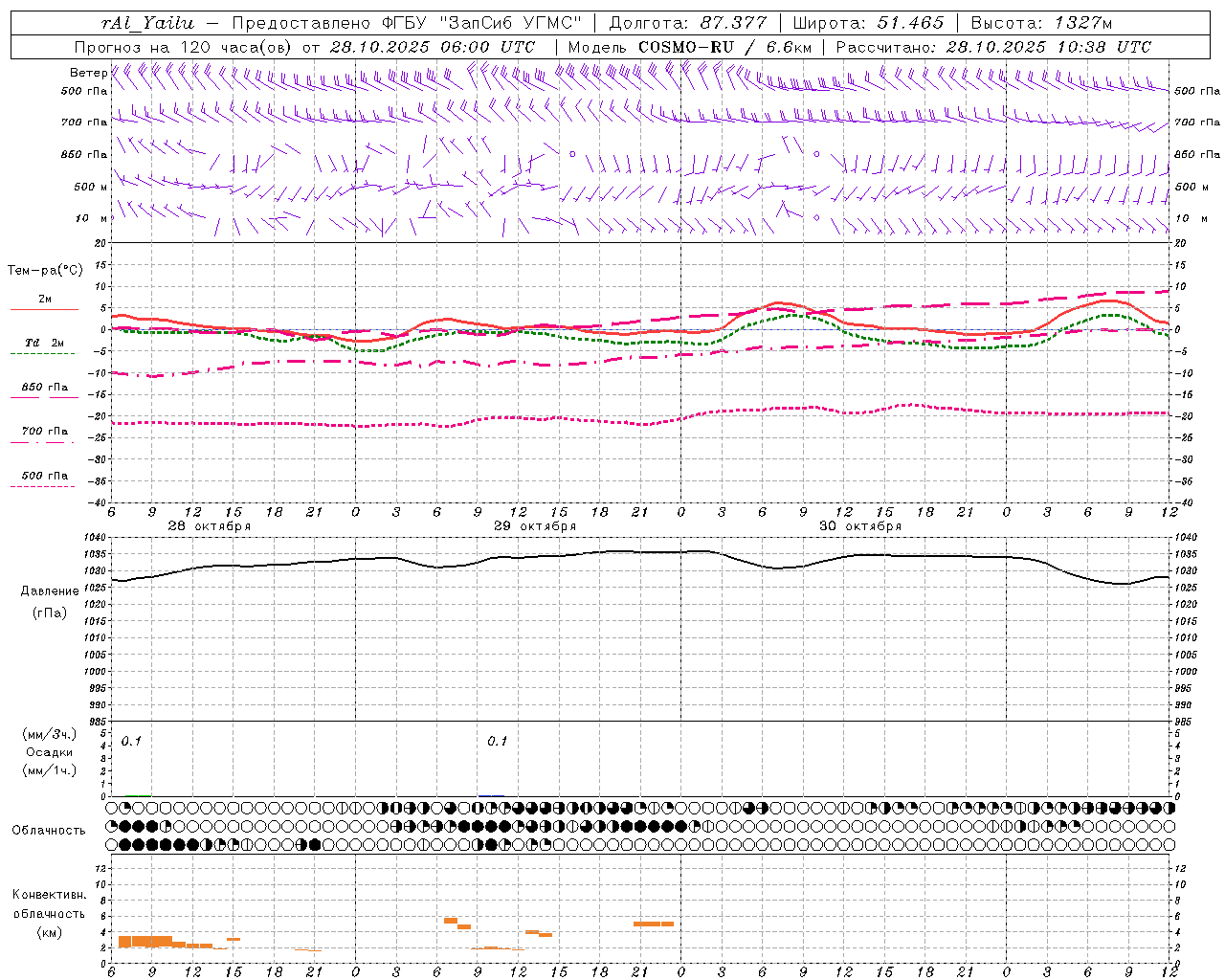Click the Долгота: 87.377 value
1225x980 pixels.
coord(688,23)
